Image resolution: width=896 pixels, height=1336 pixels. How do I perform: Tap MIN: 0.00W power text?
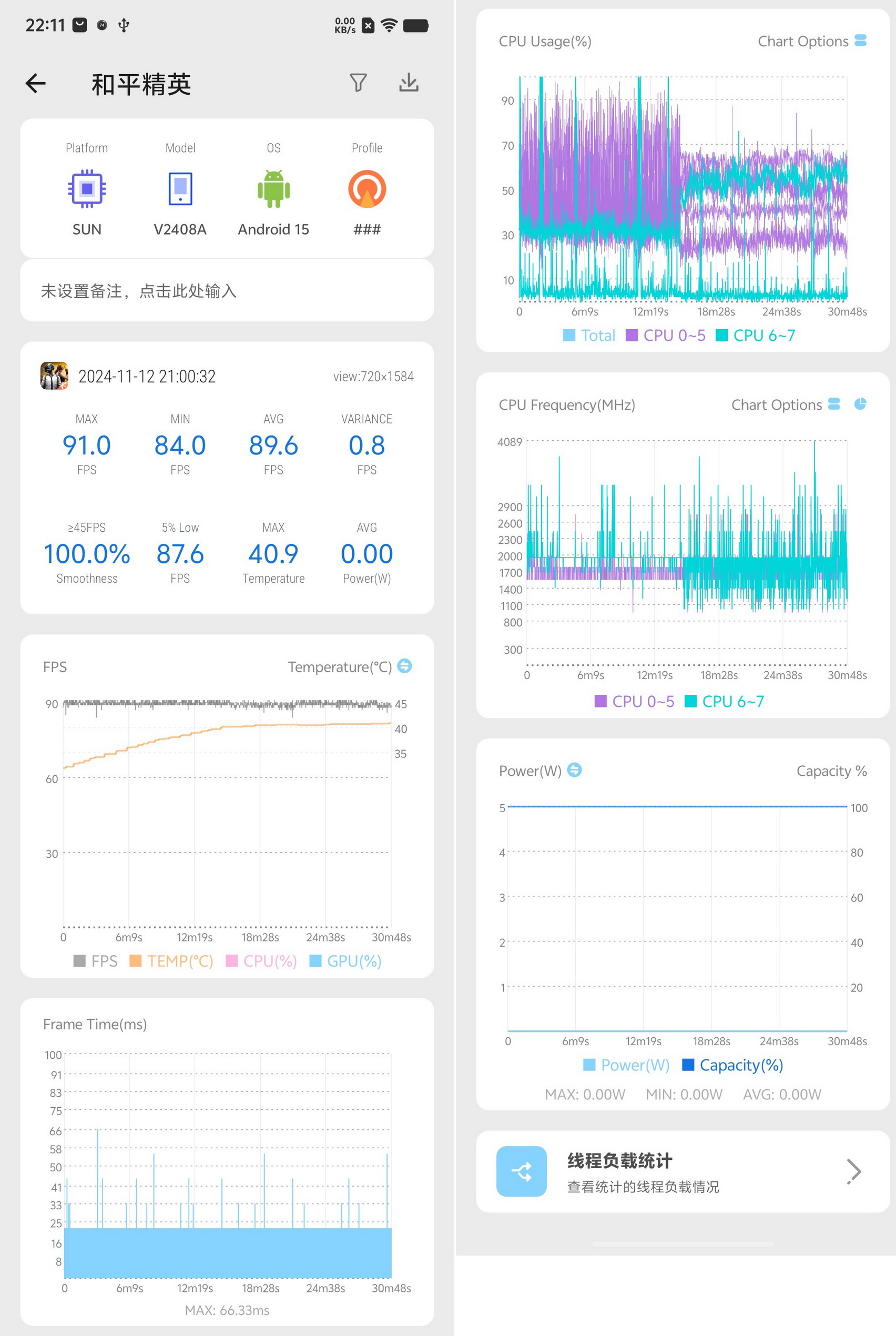click(684, 1094)
